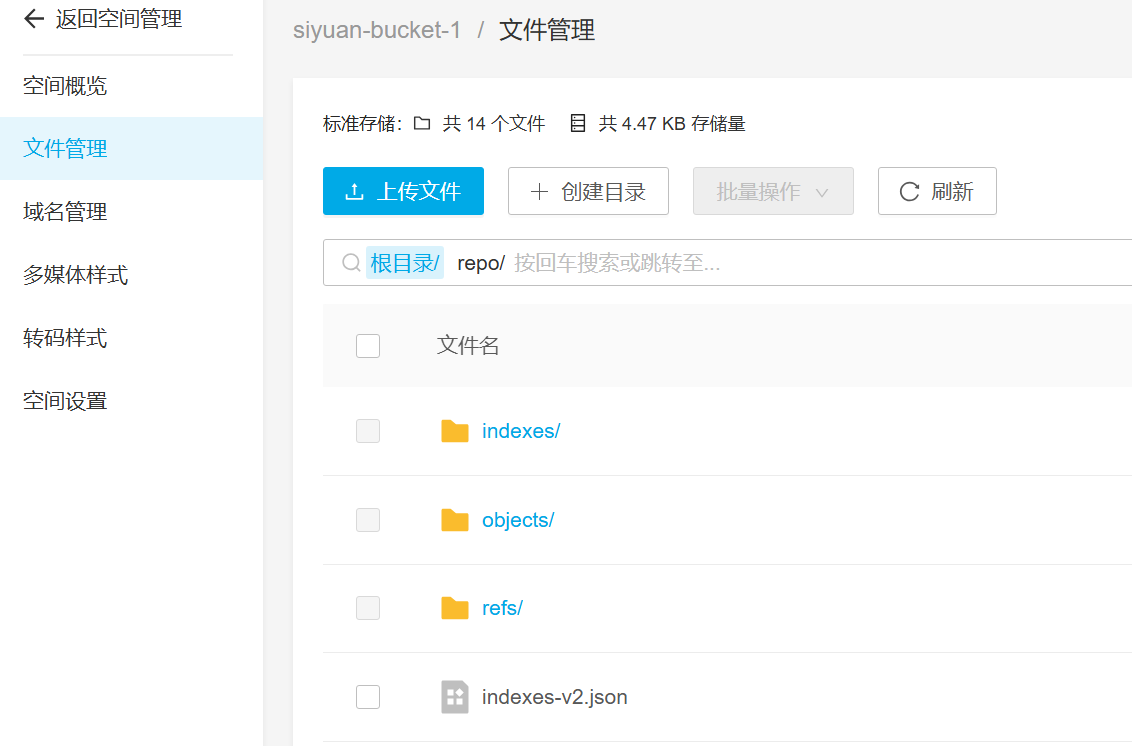Click the indexes/ folder icon

pyautogui.click(x=455, y=431)
